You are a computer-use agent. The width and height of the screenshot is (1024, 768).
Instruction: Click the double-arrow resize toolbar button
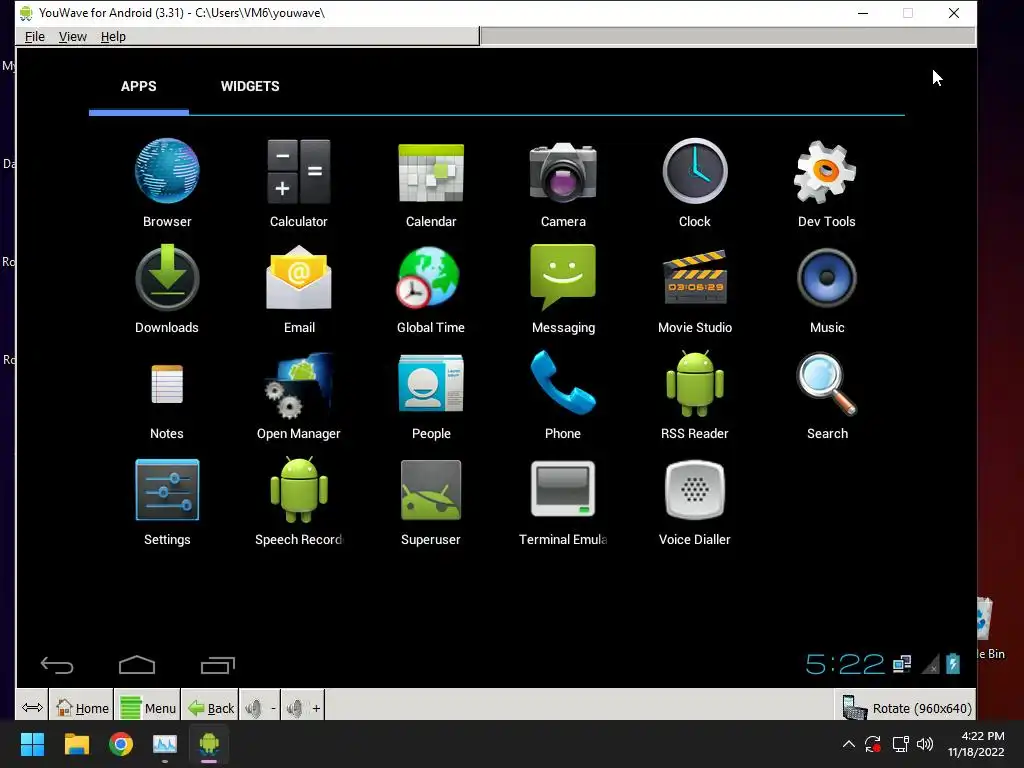(32, 708)
